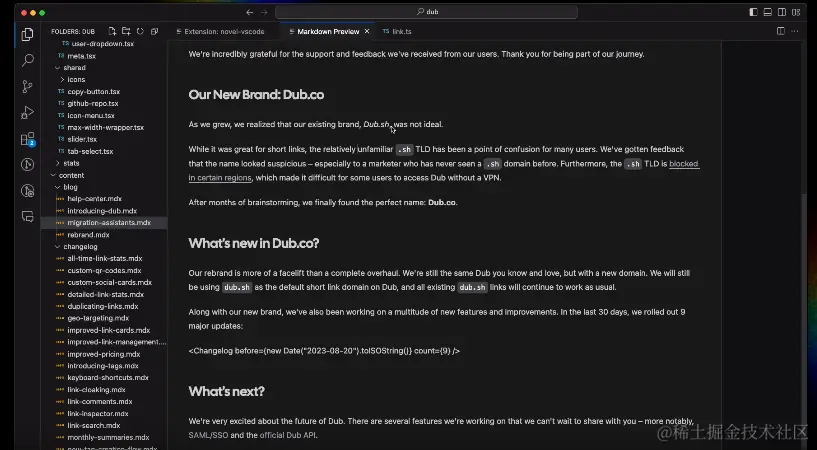Collapse the changelog folder
Viewport: 817px width, 450px height.
pyautogui.click(x=80, y=246)
